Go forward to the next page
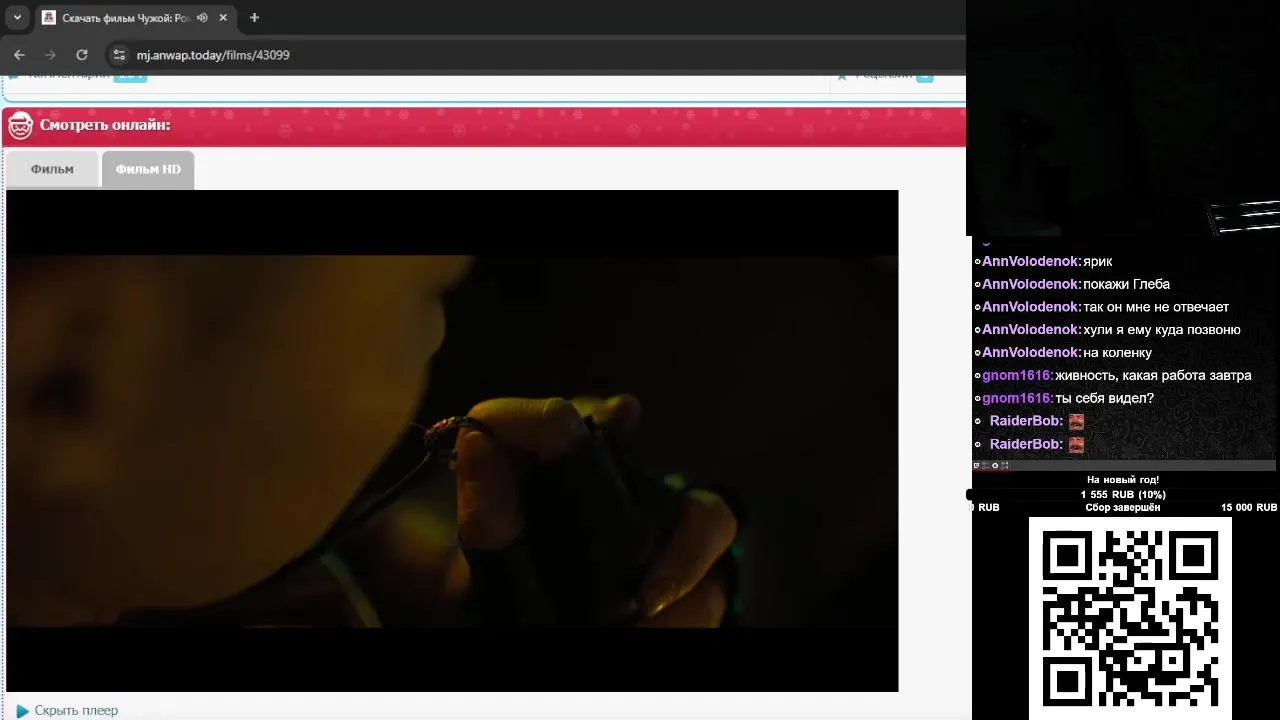This screenshot has width=1280, height=720. (x=50, y=55)
